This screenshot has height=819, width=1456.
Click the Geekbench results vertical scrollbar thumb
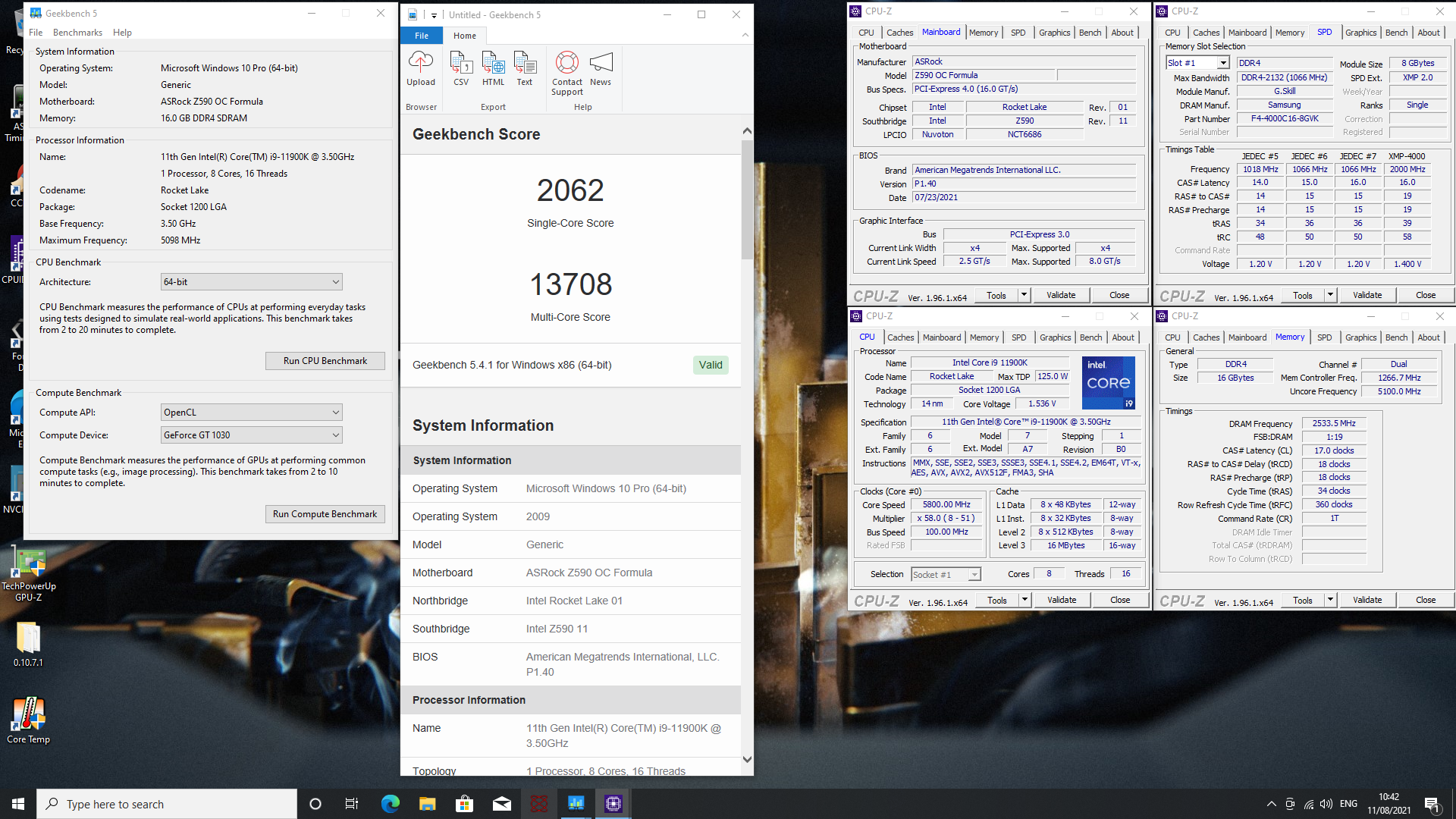tap(747, 199)
